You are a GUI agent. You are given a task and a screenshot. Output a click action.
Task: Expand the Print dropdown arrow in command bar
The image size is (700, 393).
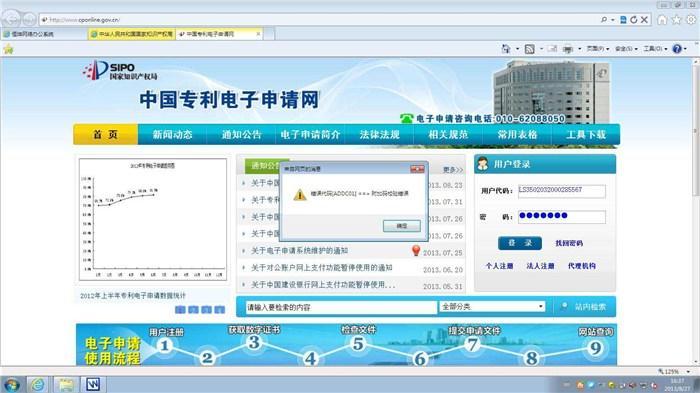(579, 49)
